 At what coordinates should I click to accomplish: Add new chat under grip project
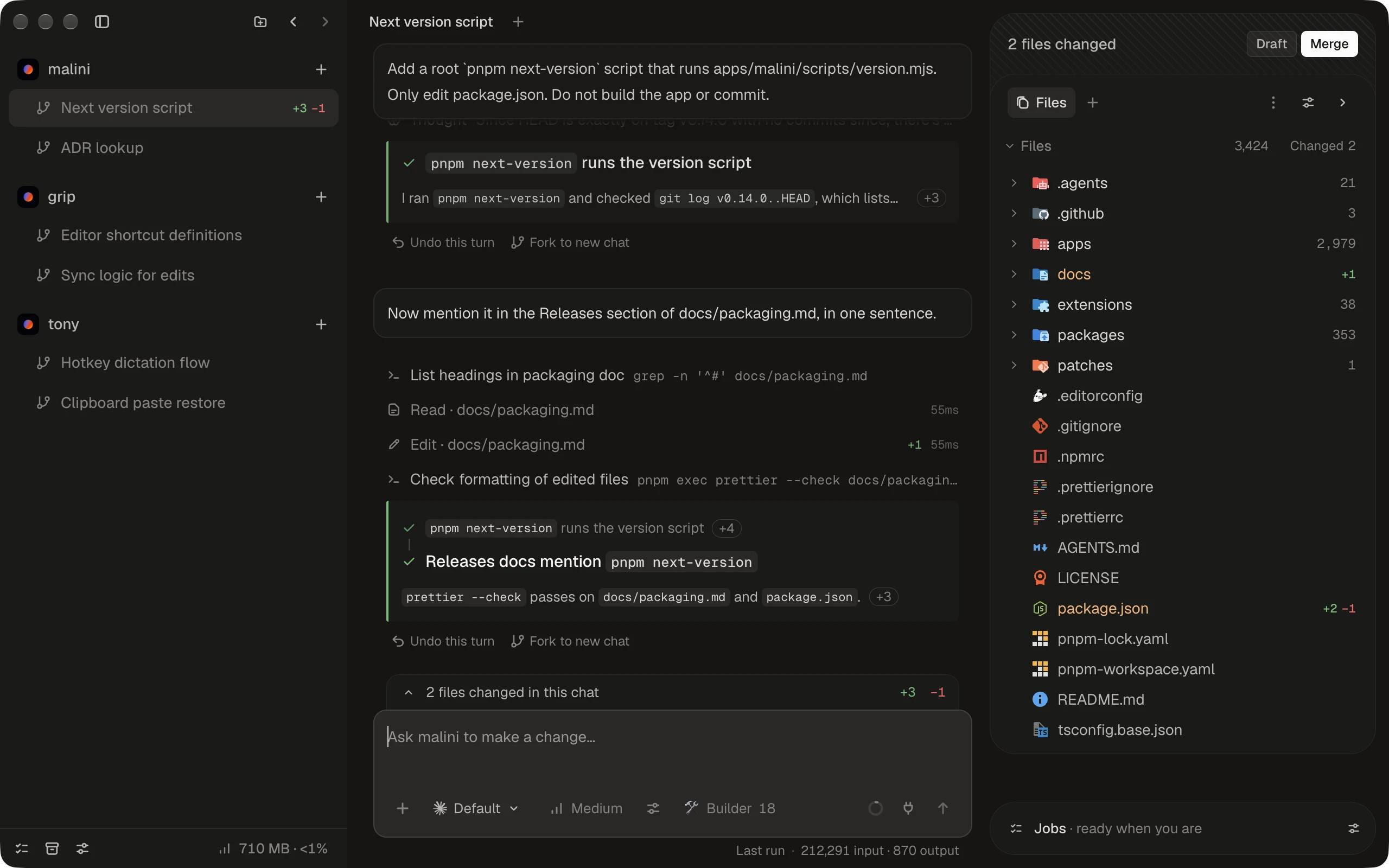tap(321, 197)
